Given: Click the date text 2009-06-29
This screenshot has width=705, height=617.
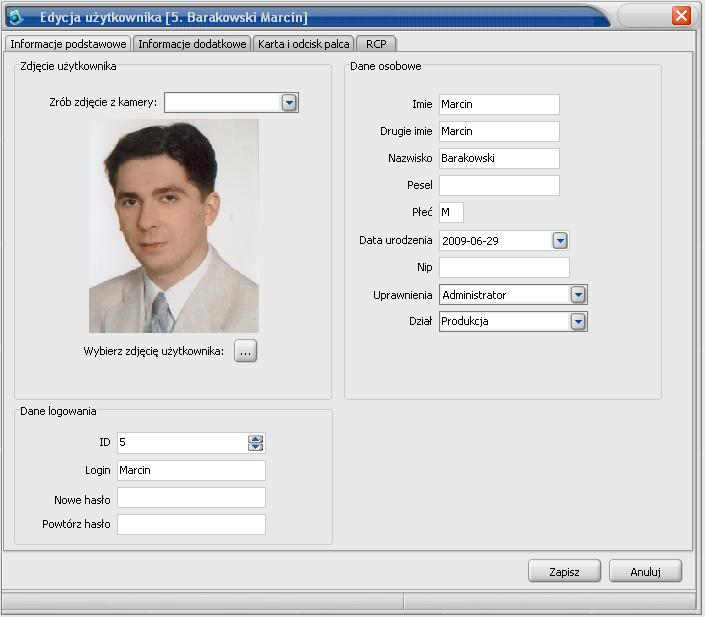Looking at the screenshot, I should pyautogui.click(x=470, y=241).
